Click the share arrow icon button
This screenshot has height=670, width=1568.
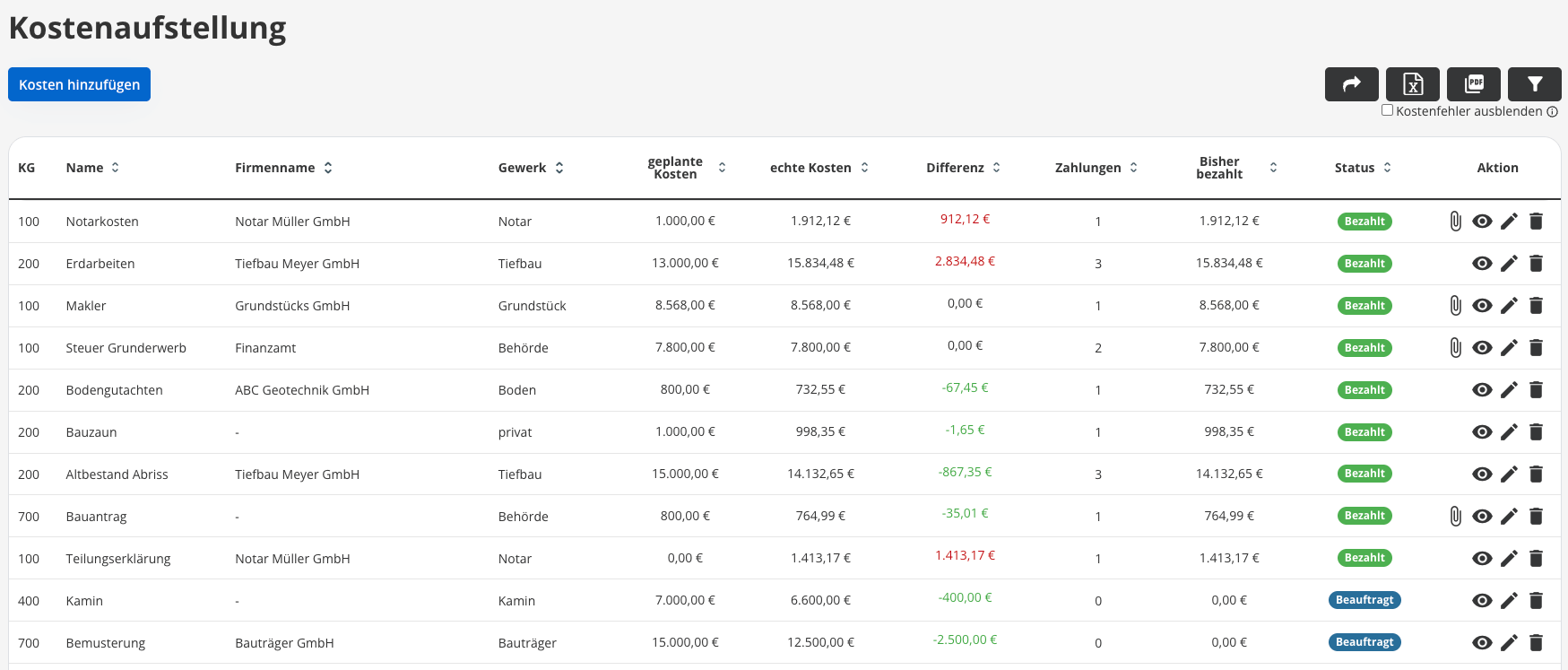[1351, 84]
